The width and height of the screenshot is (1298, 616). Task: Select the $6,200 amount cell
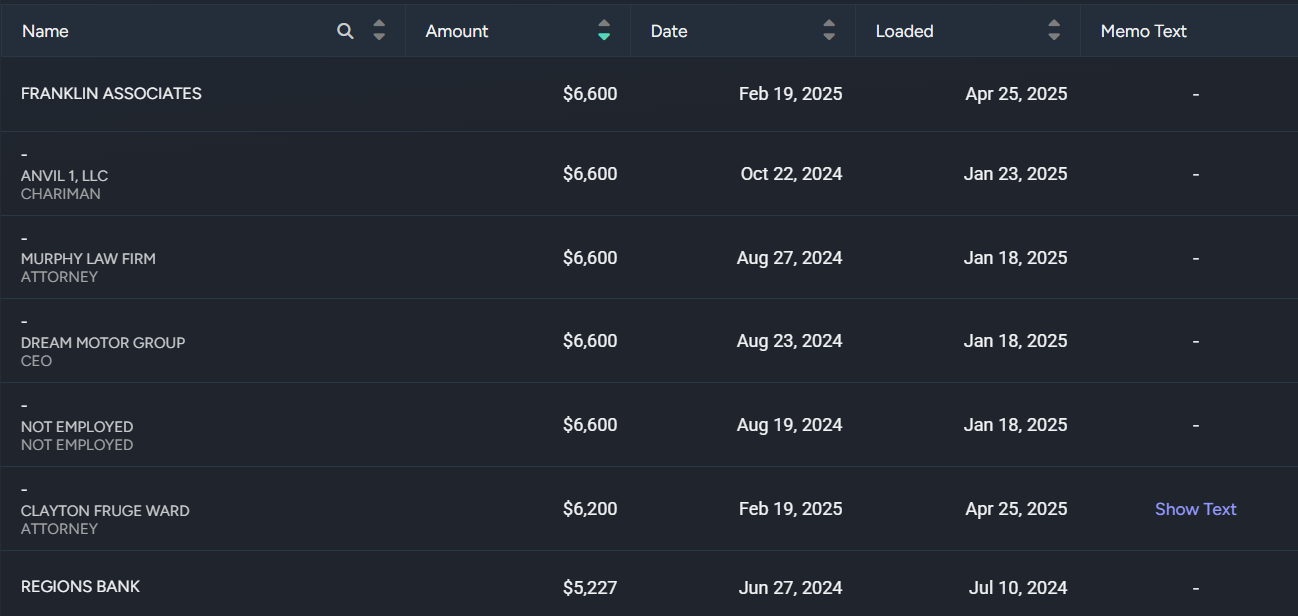click(x=589, y=509)
